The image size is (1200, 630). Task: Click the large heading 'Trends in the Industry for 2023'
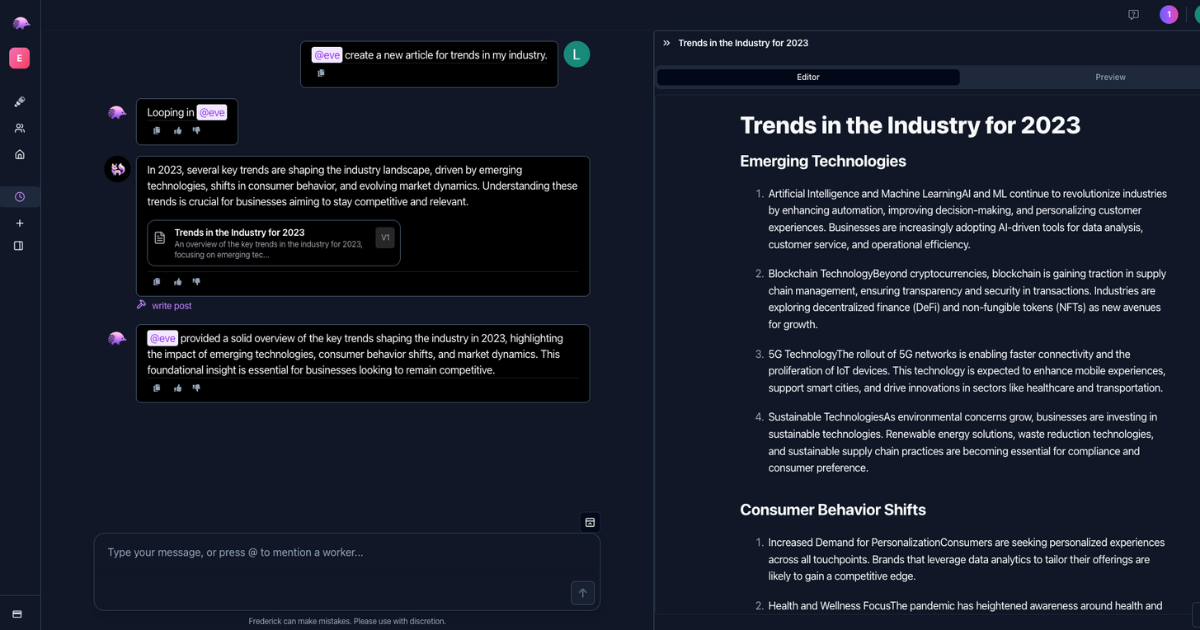click(x=910, y=125)
